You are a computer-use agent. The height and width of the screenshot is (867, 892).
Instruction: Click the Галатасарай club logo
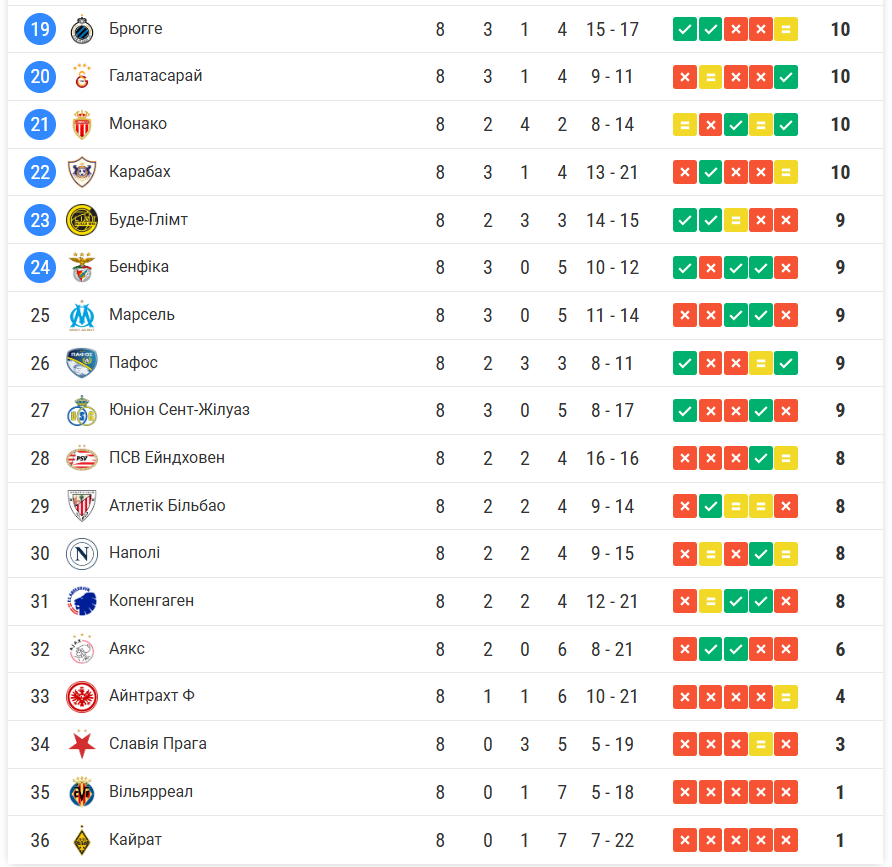click(81, 76)
